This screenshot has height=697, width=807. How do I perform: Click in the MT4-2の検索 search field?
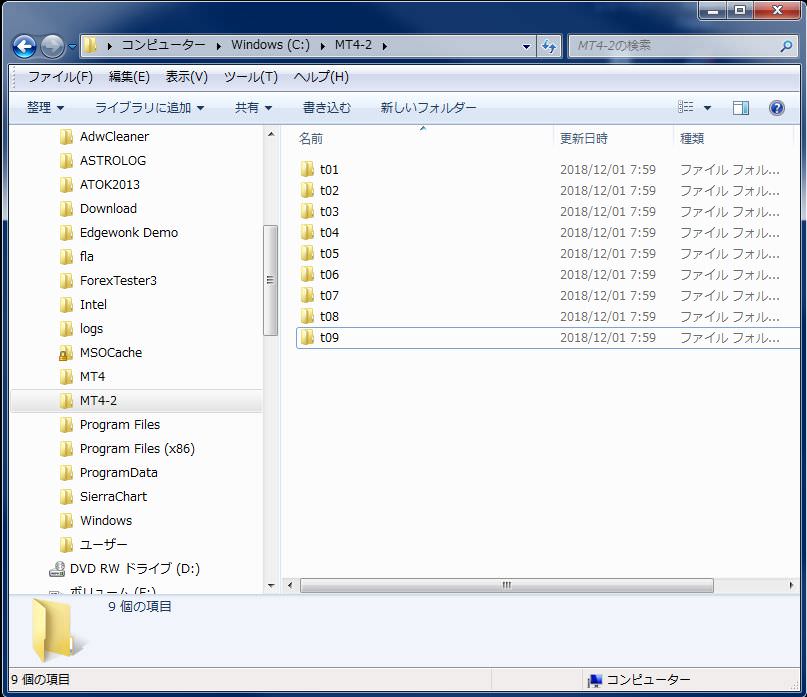pyautogui.click(x=670, y=46)
